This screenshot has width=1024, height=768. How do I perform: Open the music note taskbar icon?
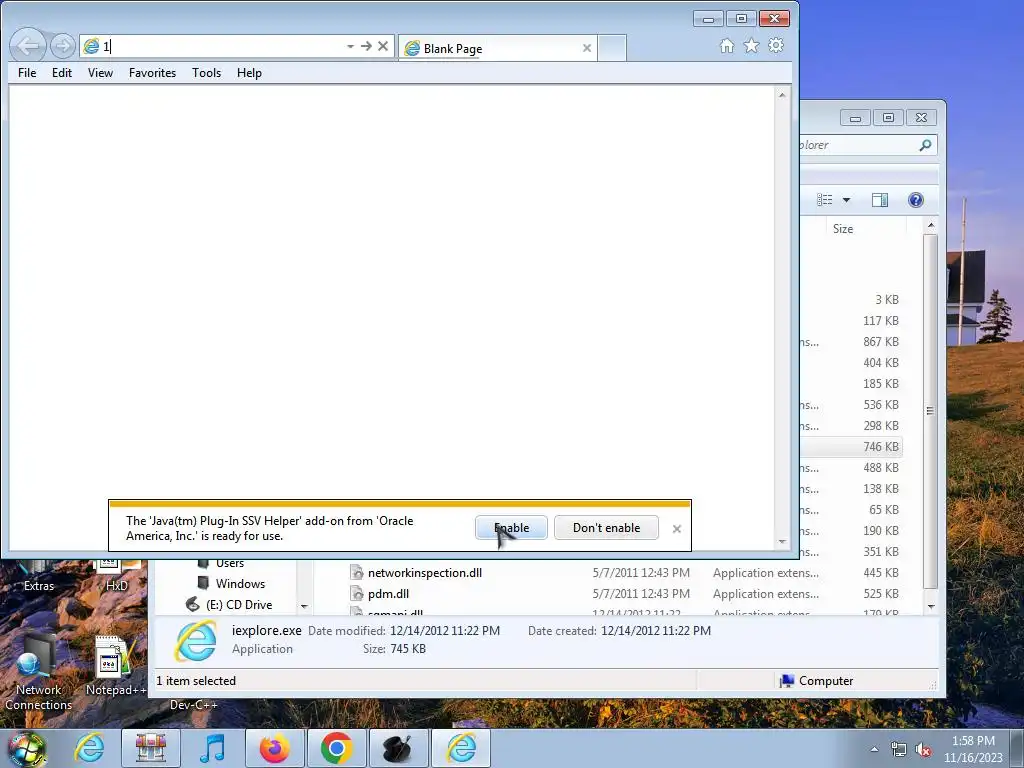[x=213, y=748]
